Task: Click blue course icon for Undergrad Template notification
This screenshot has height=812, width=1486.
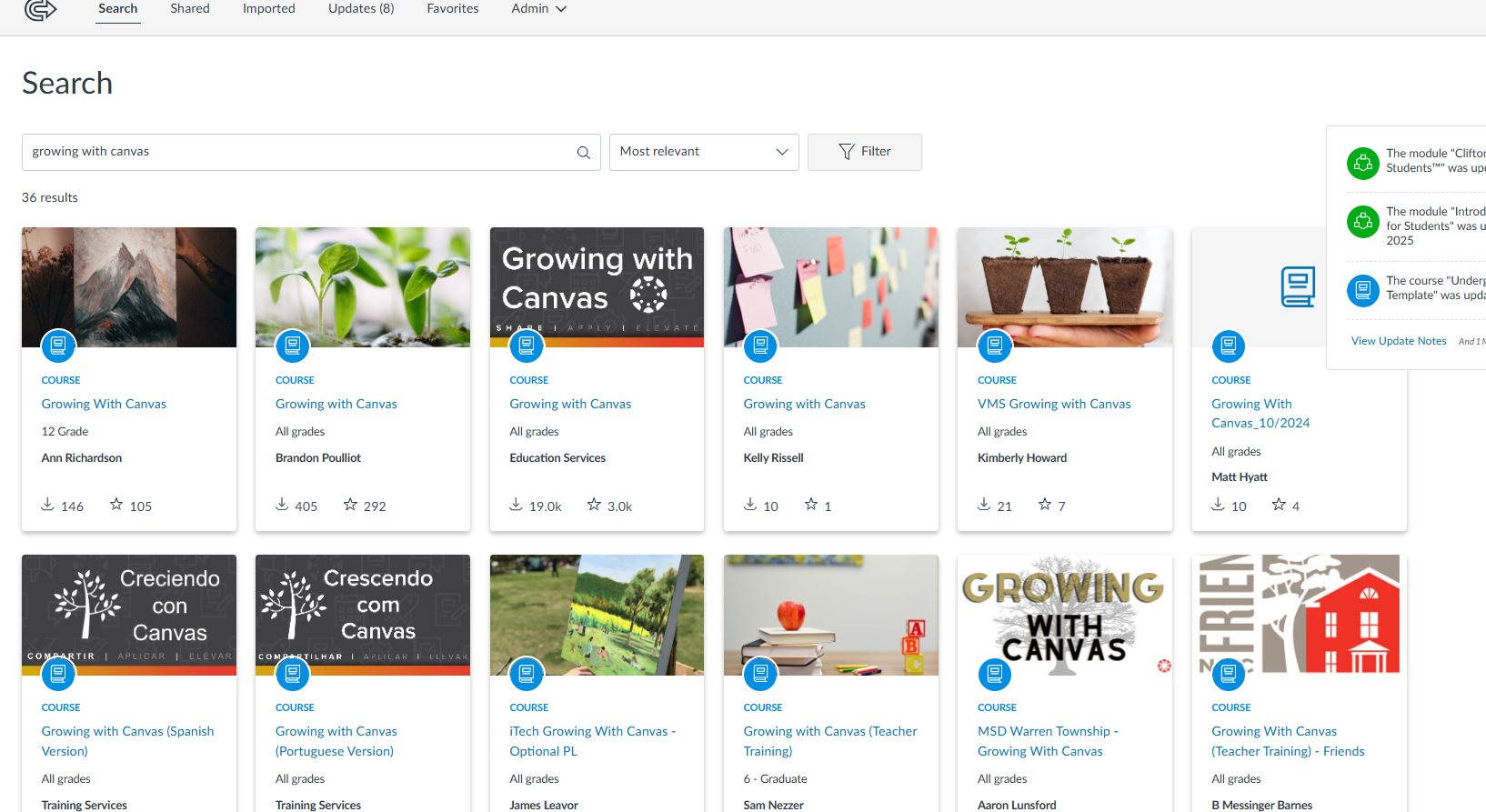Action: tap(1363, 291)
